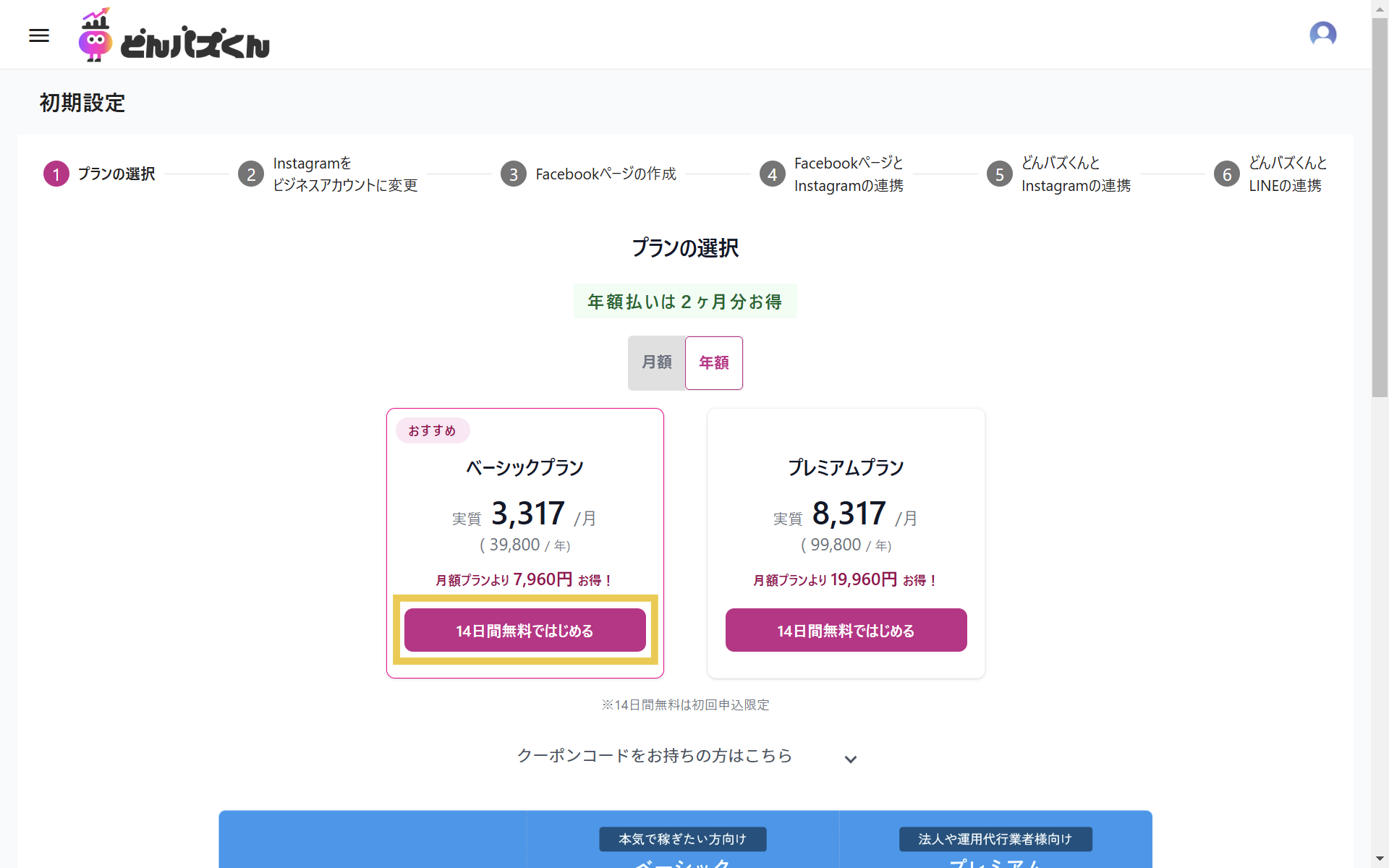Click the 法人や運用代行業者様向け label
This screenshot has height=868, width=1389.
(995, 839)
